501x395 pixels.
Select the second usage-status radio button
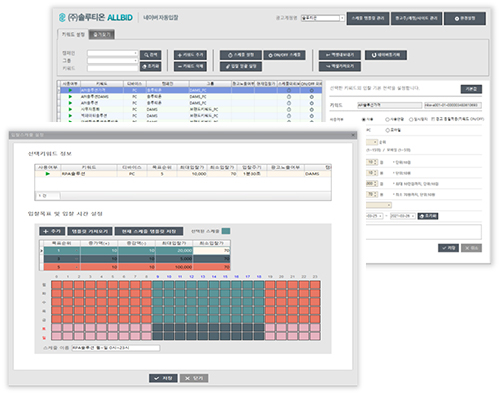[387, 119]
